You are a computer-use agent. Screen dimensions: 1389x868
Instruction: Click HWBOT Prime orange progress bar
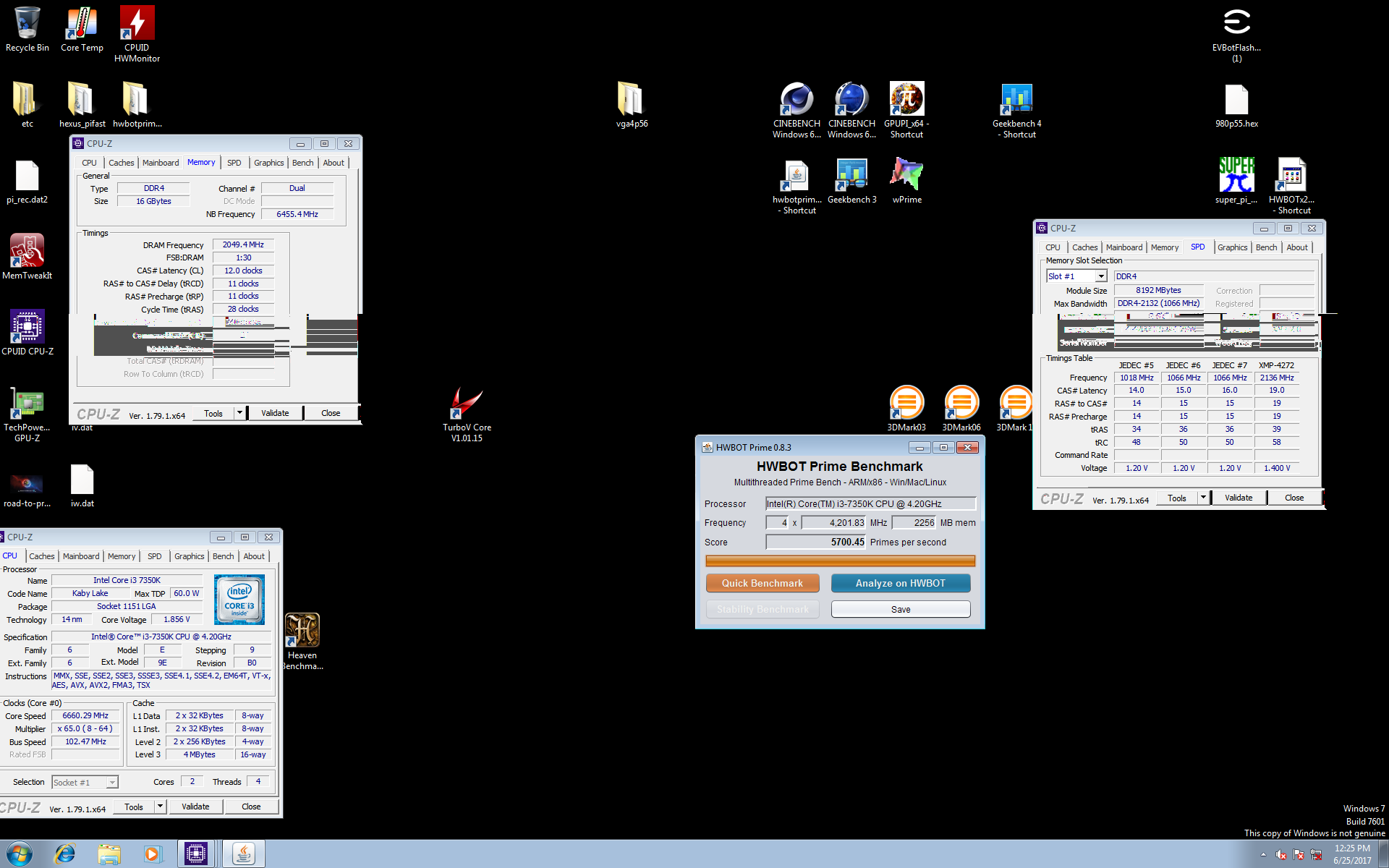[840, 561]
